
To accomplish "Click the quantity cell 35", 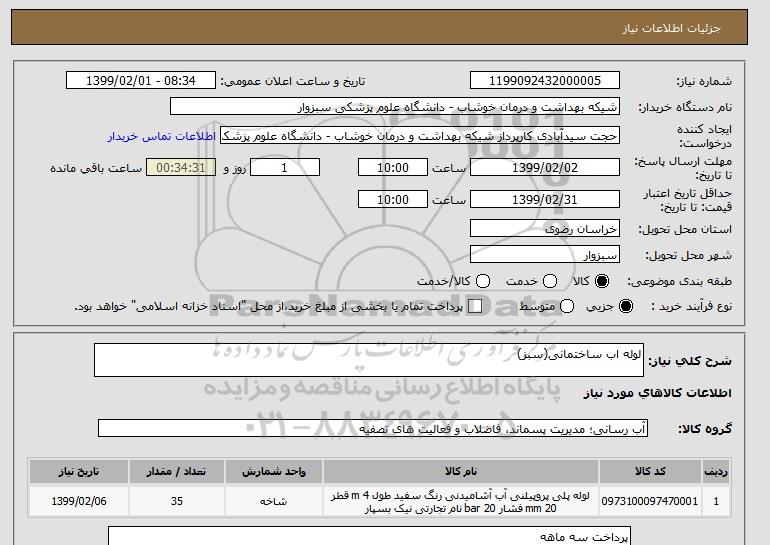I will (176, 501).
